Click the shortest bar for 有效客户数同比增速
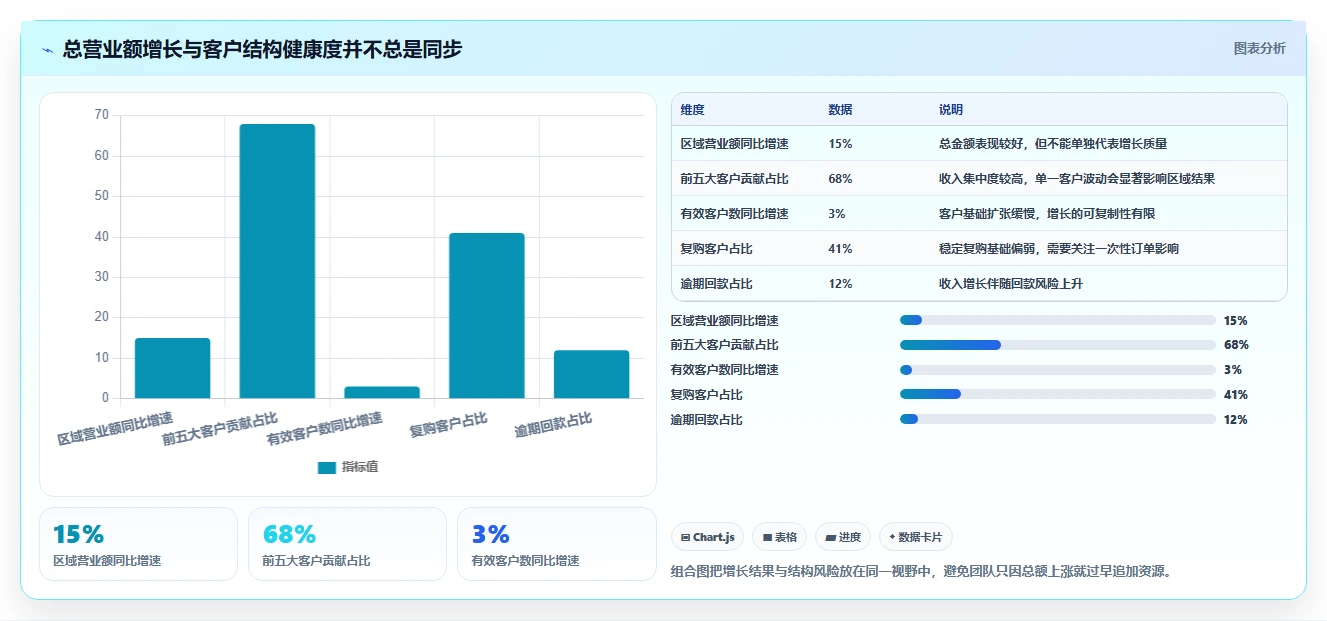 382,392
